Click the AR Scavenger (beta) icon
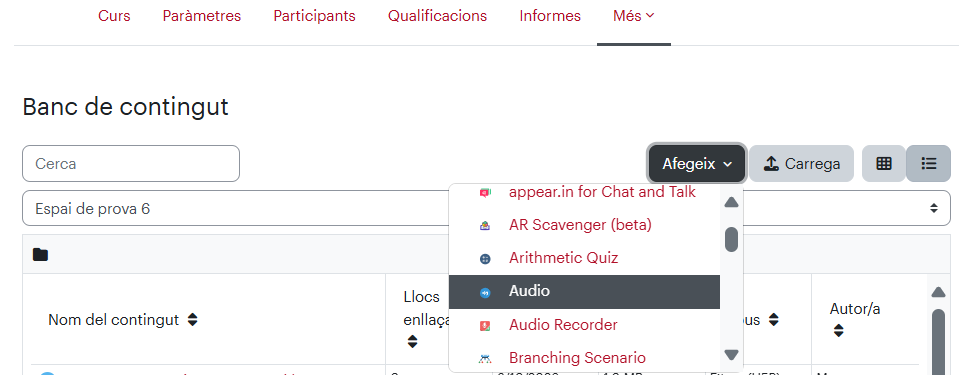Screen dimensions: 975x375 (x=485, y=226)
